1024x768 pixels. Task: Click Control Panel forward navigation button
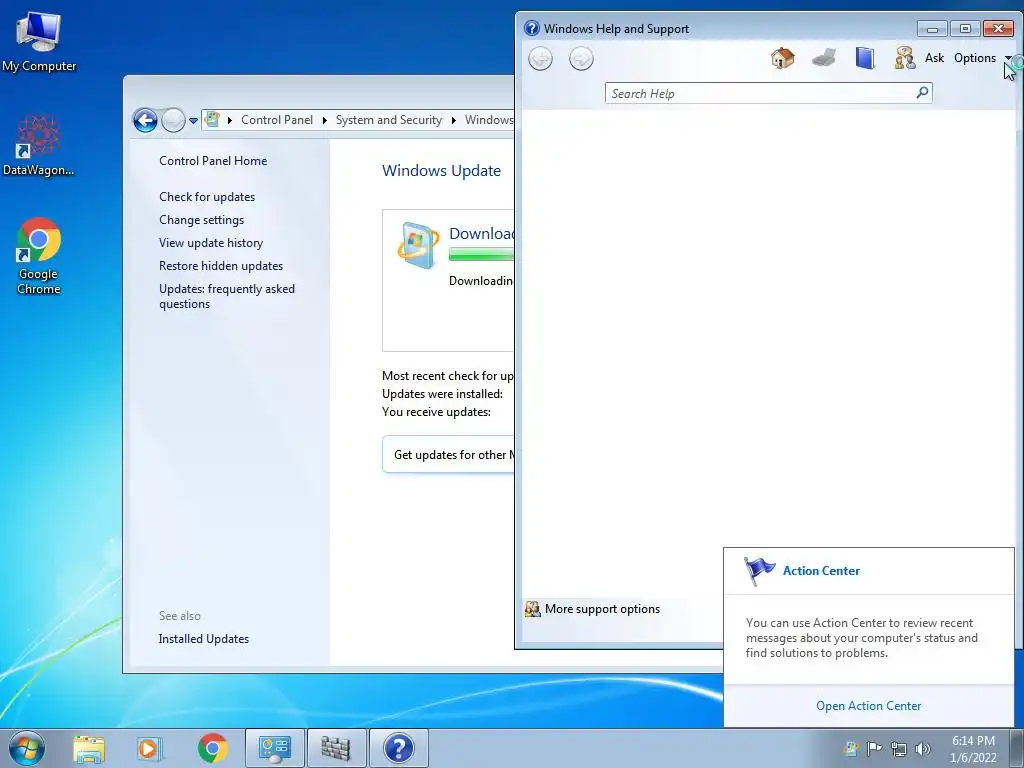pos(173,120)
